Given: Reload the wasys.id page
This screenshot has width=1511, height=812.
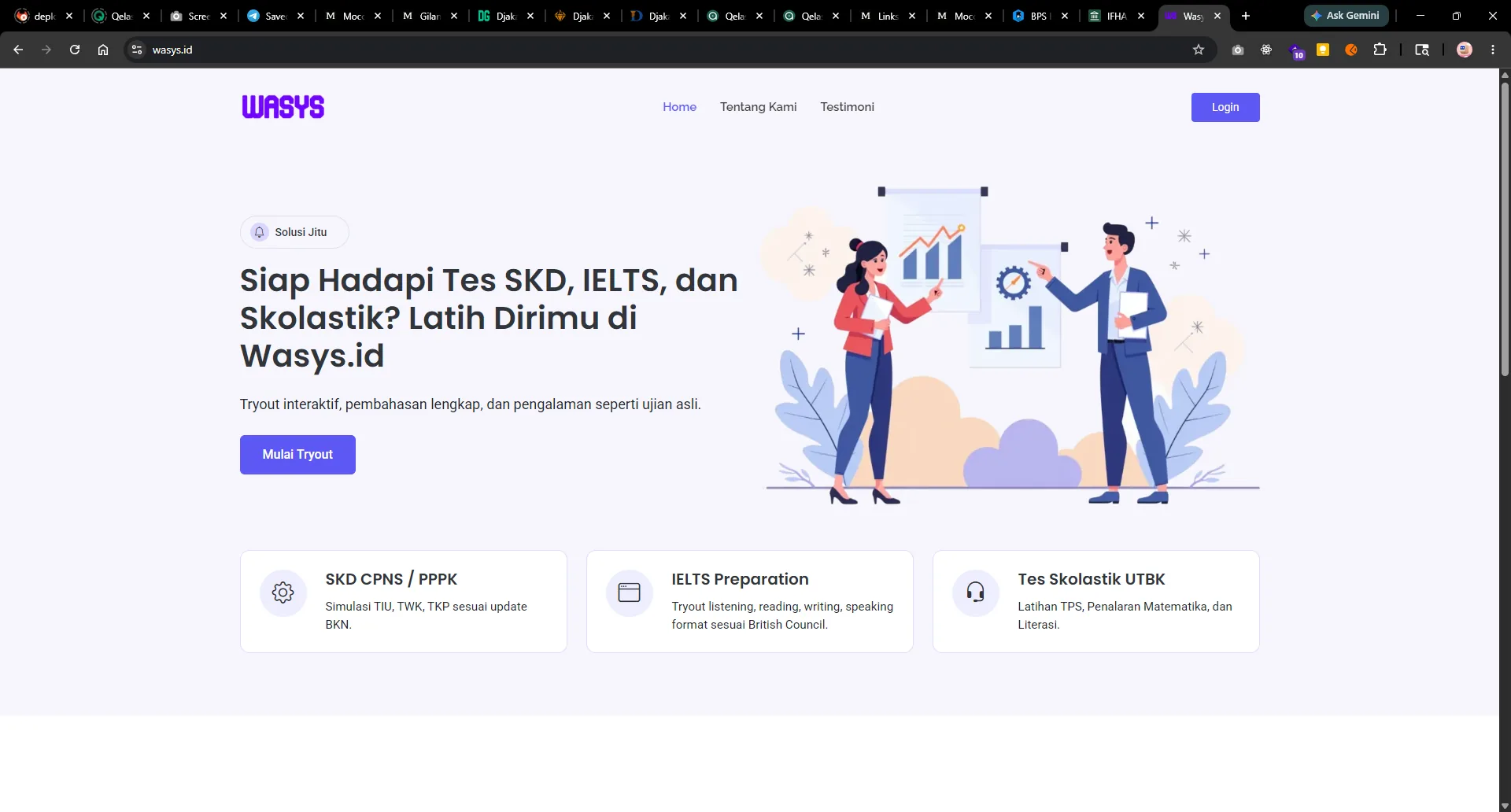Looking at the screenshot, I should pyautogui.click(x=75, y=50).
